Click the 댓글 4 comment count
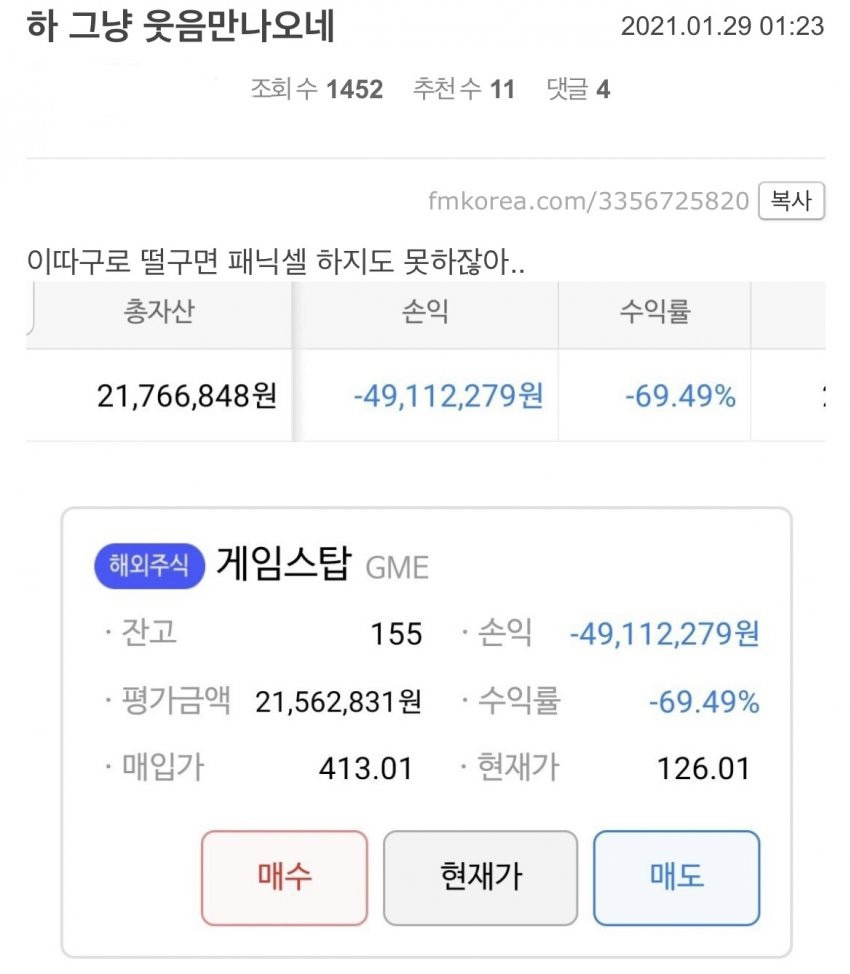 578,90
